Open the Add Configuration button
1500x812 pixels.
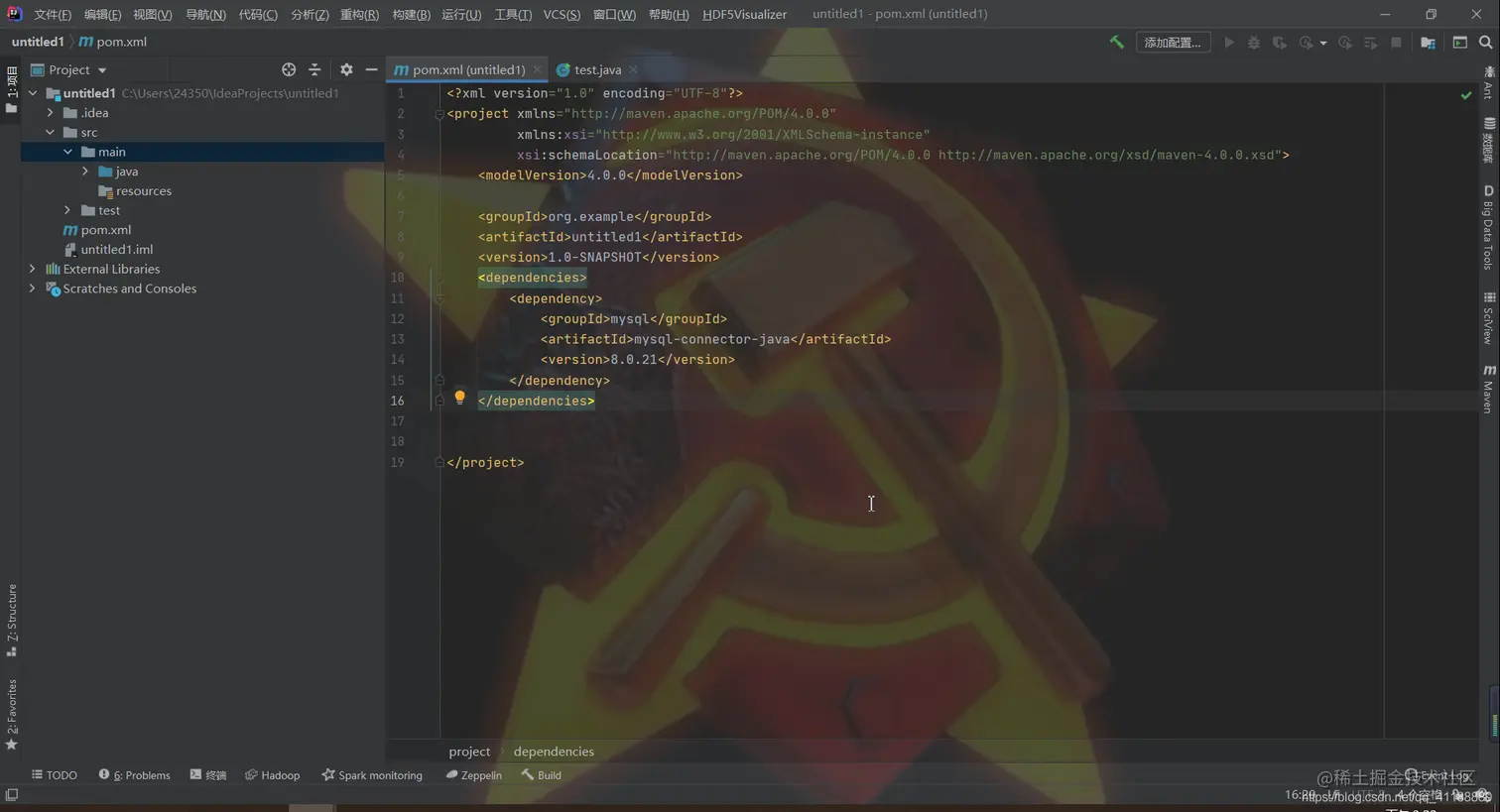[x=1173, y=42]
